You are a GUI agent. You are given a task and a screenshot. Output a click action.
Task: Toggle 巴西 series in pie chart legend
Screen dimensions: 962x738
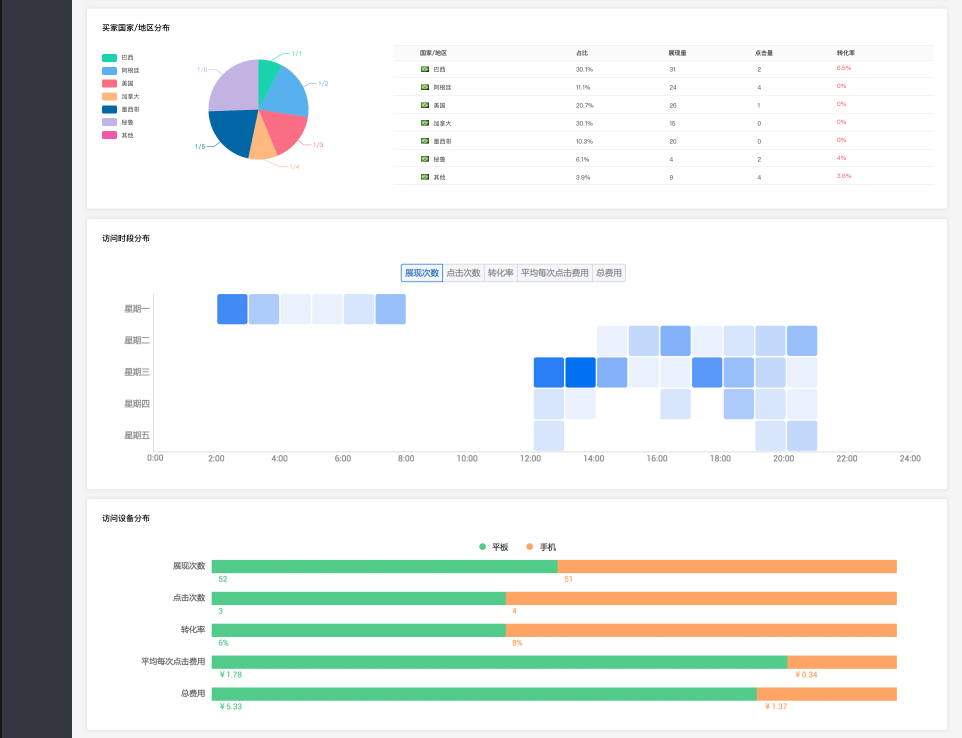tap(110, 58)
